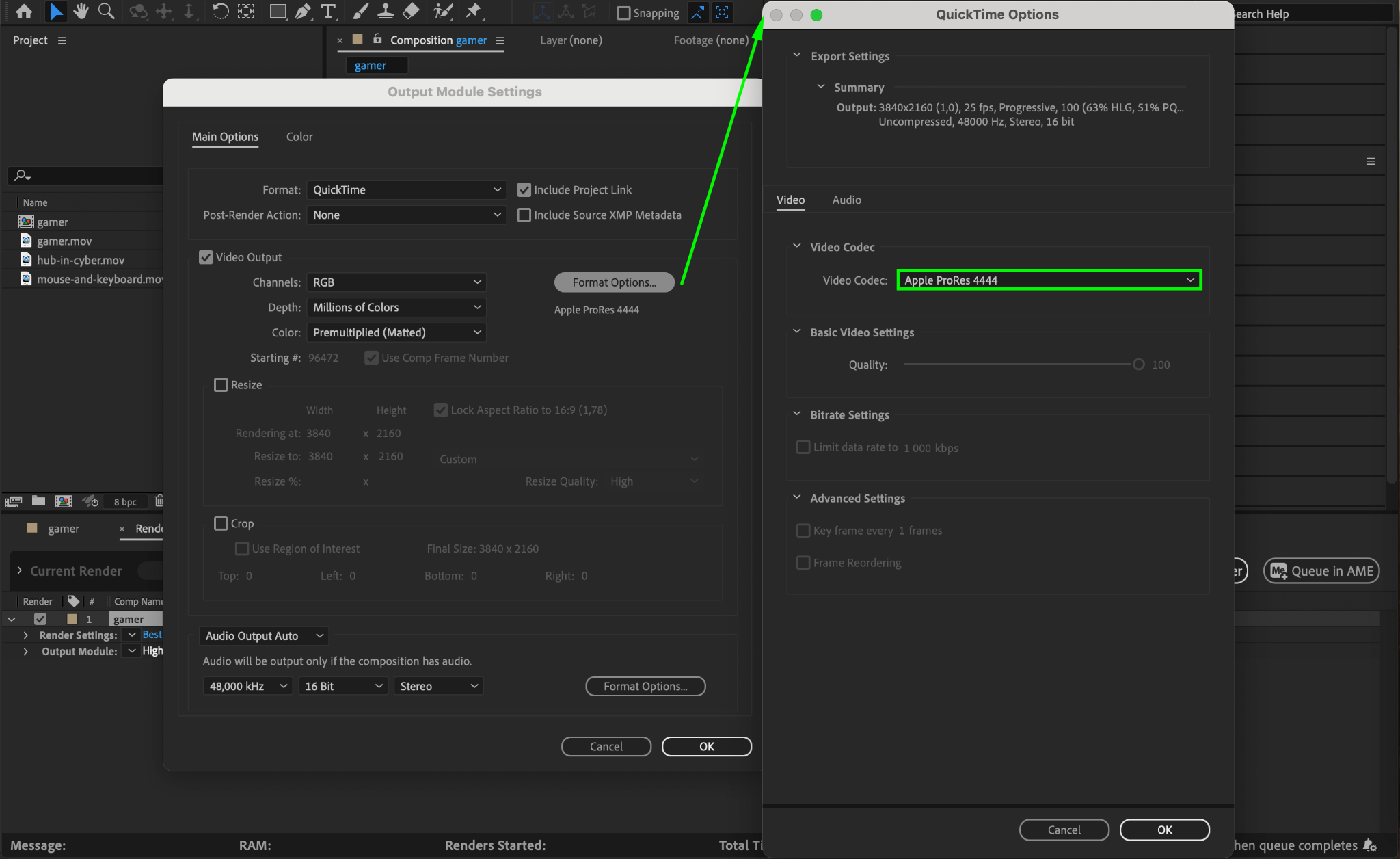Screen dimensions: 1400x859
Task: Click the Home icon
Action: point(24,12)
